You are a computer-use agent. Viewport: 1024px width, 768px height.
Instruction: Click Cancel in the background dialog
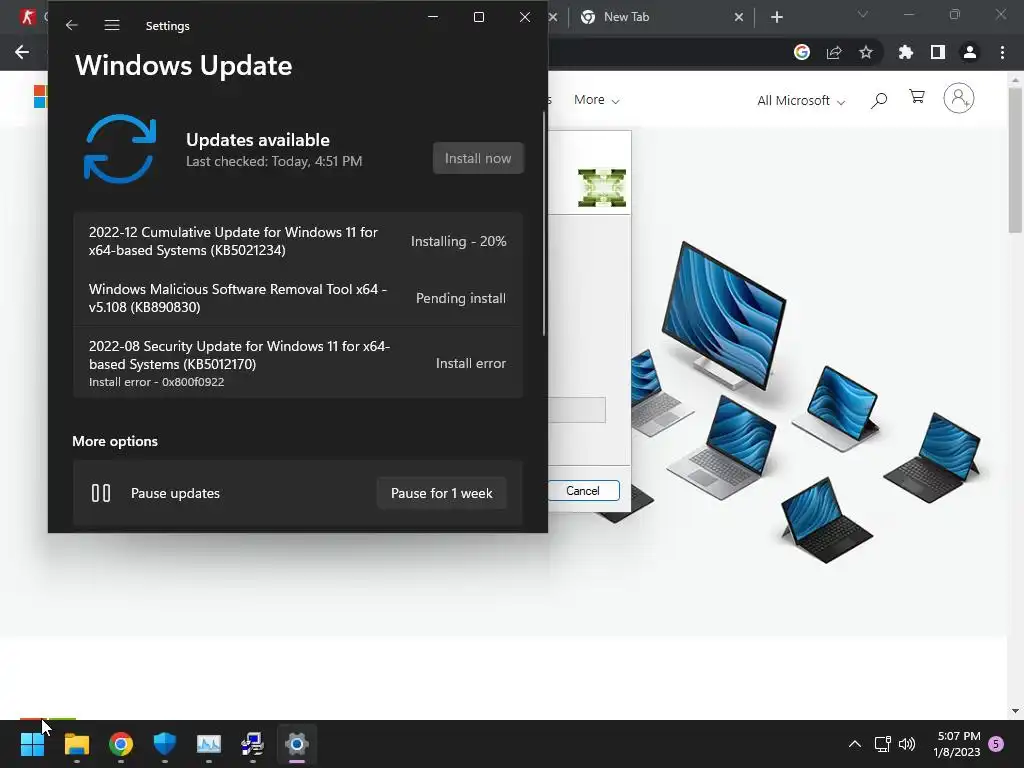(x=583, y=490)
